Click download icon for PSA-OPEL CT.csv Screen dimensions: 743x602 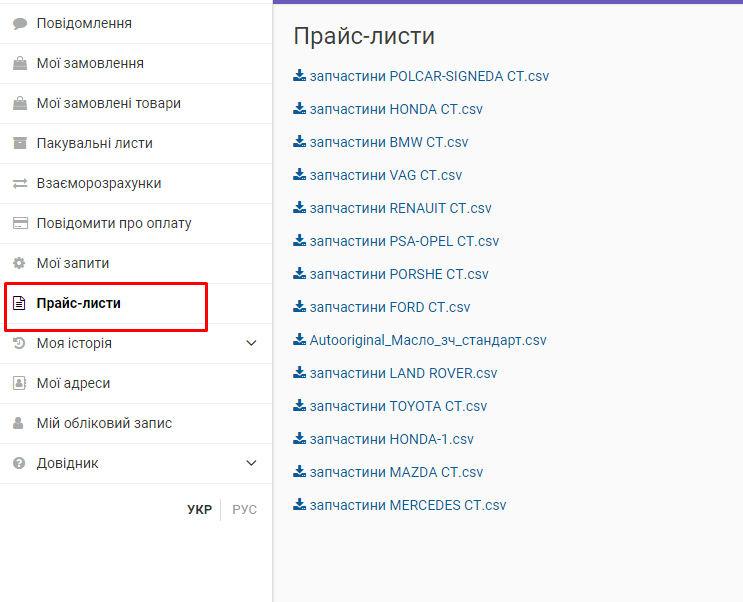(x=299, y=241)
